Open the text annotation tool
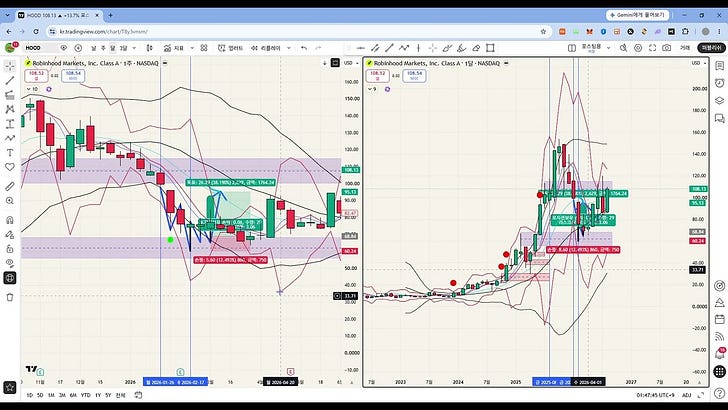Image resolution: width=728 pixels, height=410 pixels. (10, 153)
